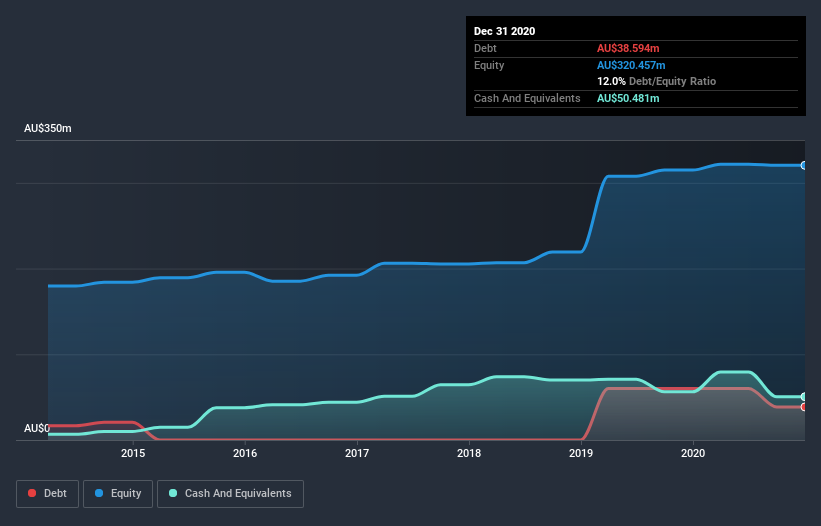Click the 2016 x-axis label
This screenshot has height=526, width=821.
coord(245,453)
